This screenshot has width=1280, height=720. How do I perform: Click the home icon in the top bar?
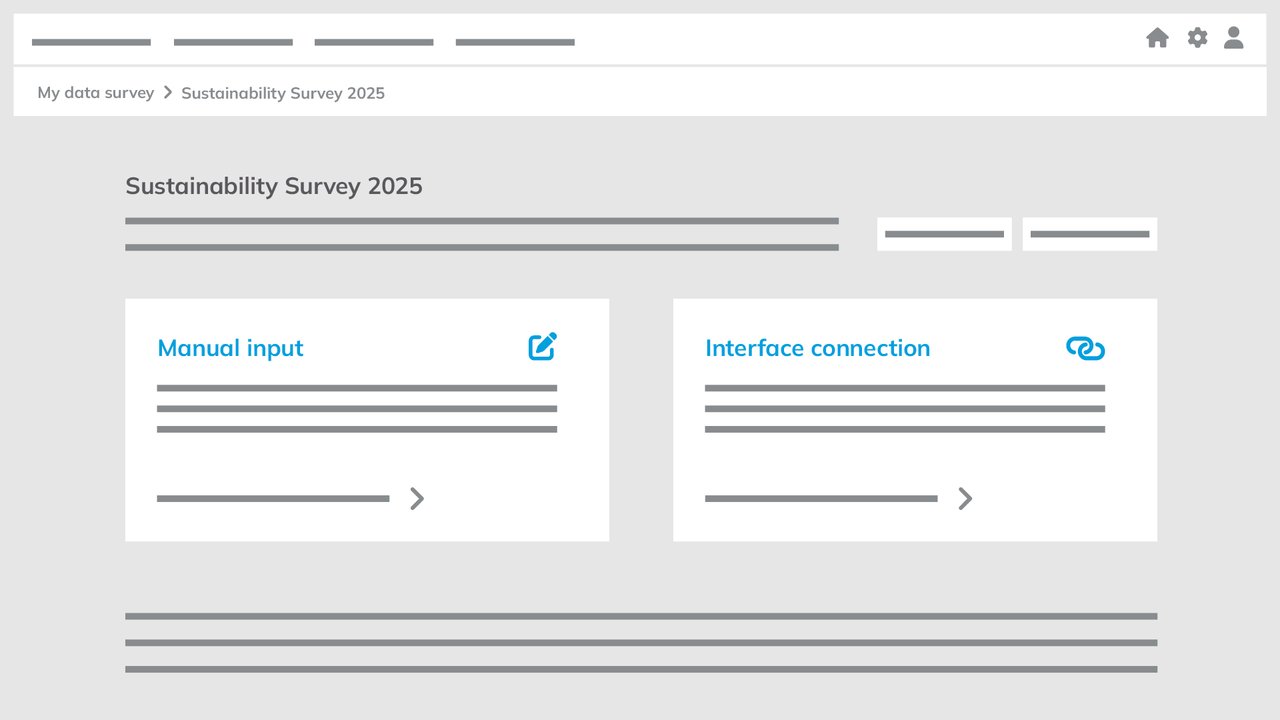[x=1157, y=37]
